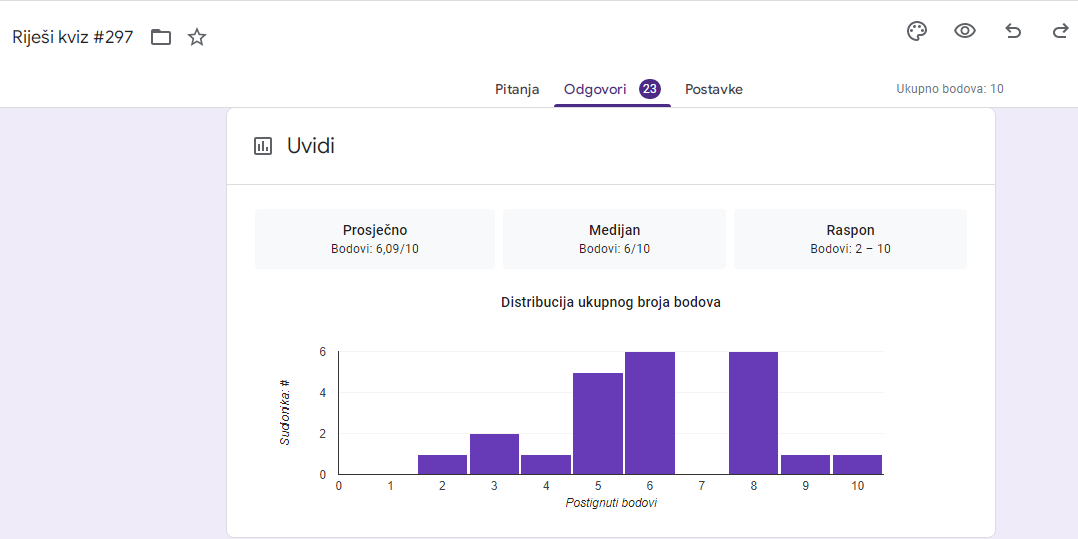
Task: Move quiz to folder via folder icon
Action: click(x=161, y=38)
